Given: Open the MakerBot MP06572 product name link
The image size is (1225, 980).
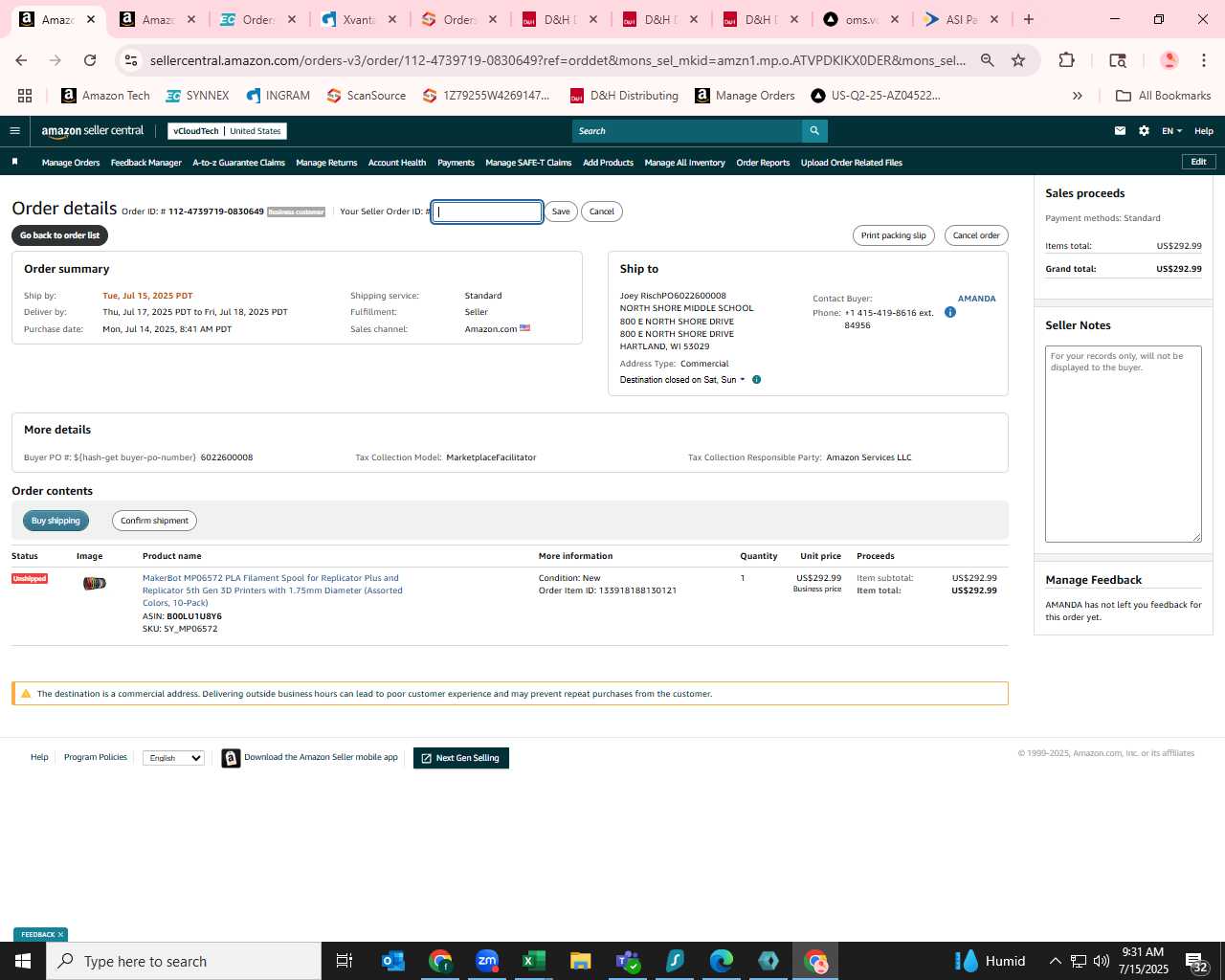Looking at the screenshot, I should pos(272,590).
